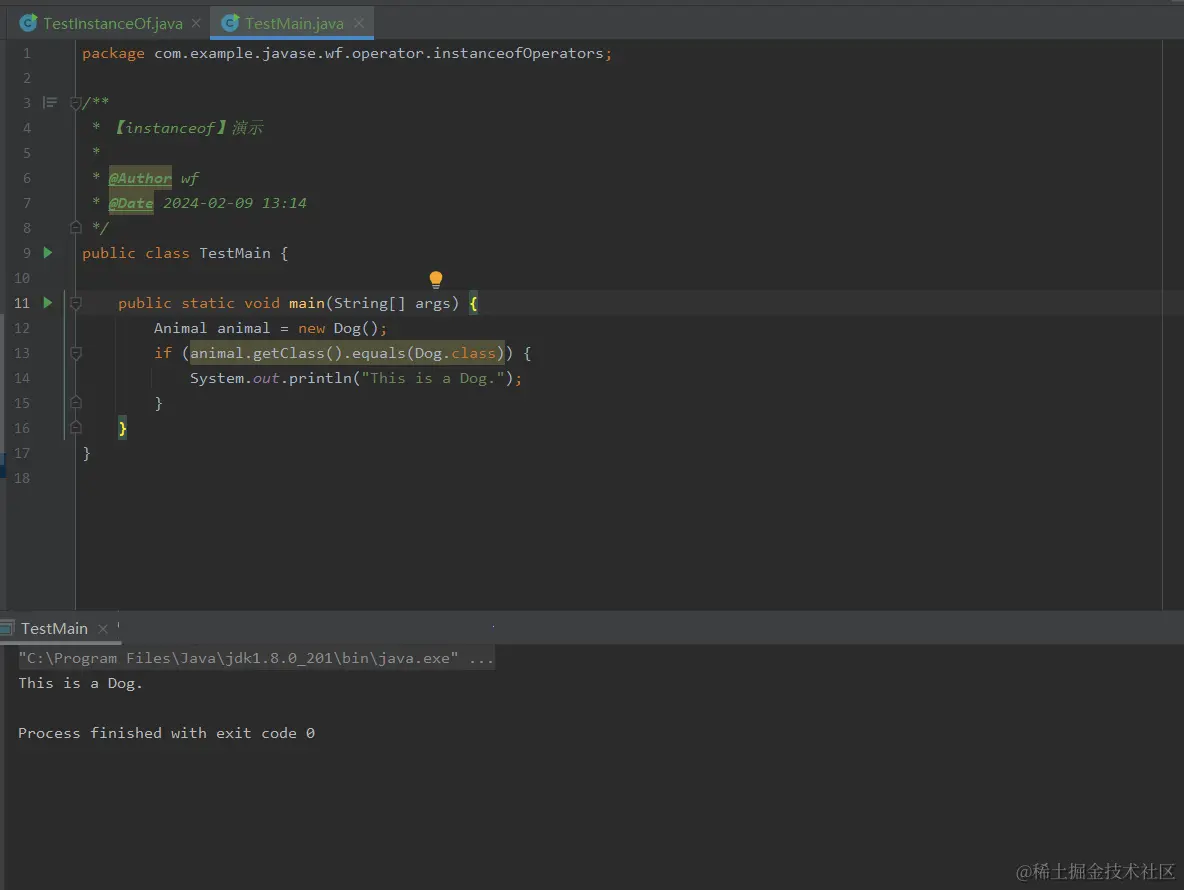Click the Java class icon on TestInstanceOf.java tab
This screenshot has height=890, width=1184.
[28, 23]
